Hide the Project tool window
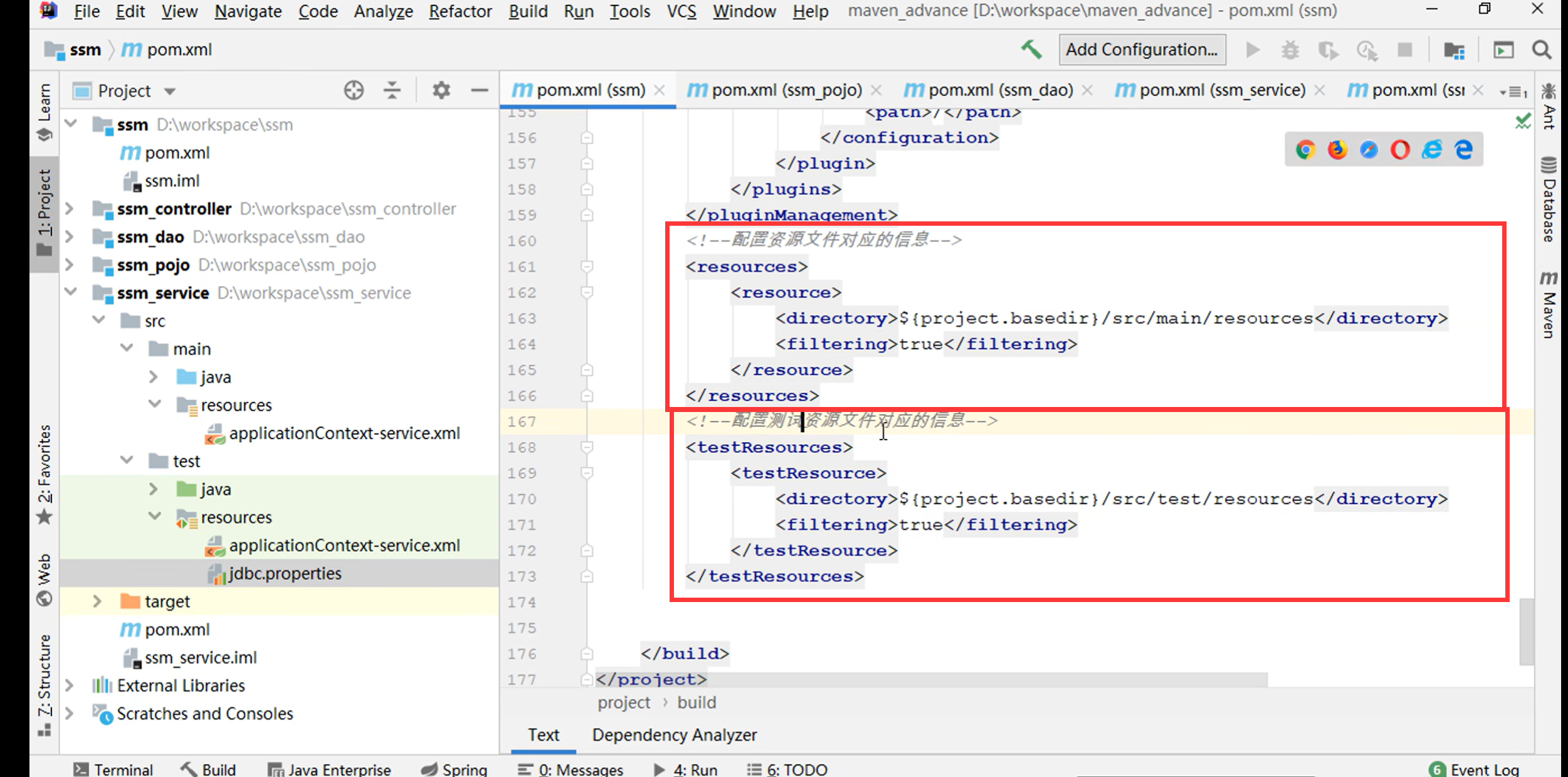Viewport: 1568px width, 777px height. (x=480, y=90)
